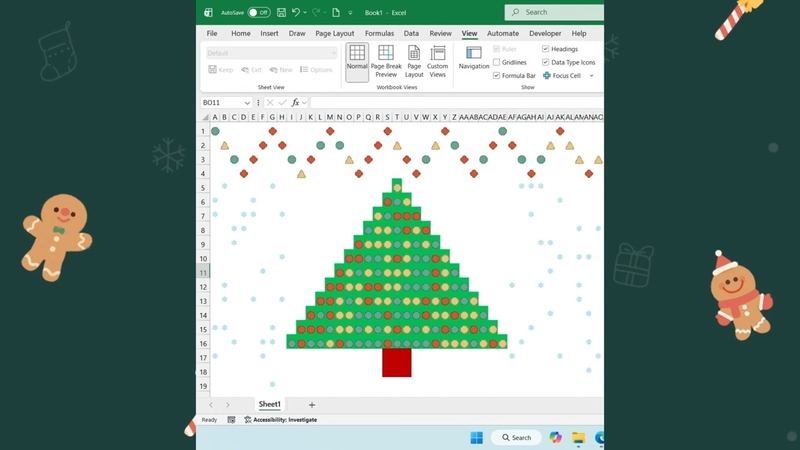The height and width of the screenshot is (450, 800).
Task: Click the taskbar Search box
Action: point(516,438)
